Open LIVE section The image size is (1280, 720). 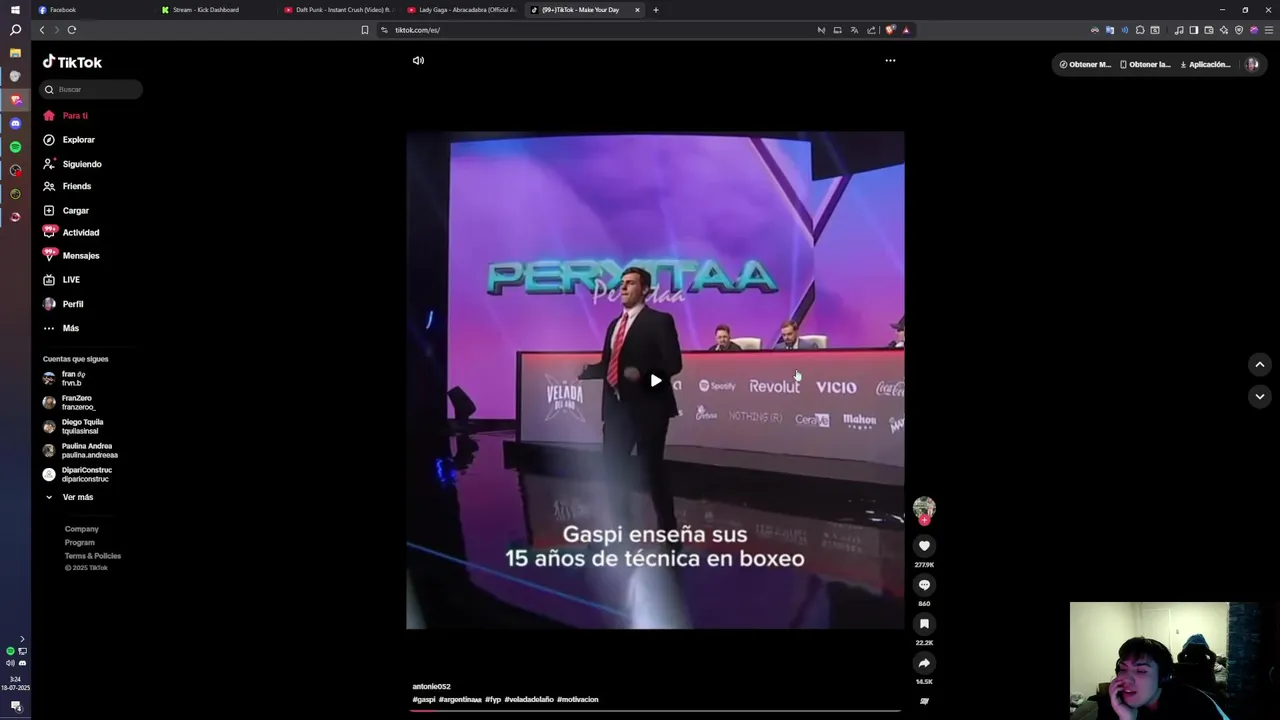pos(62,280)
